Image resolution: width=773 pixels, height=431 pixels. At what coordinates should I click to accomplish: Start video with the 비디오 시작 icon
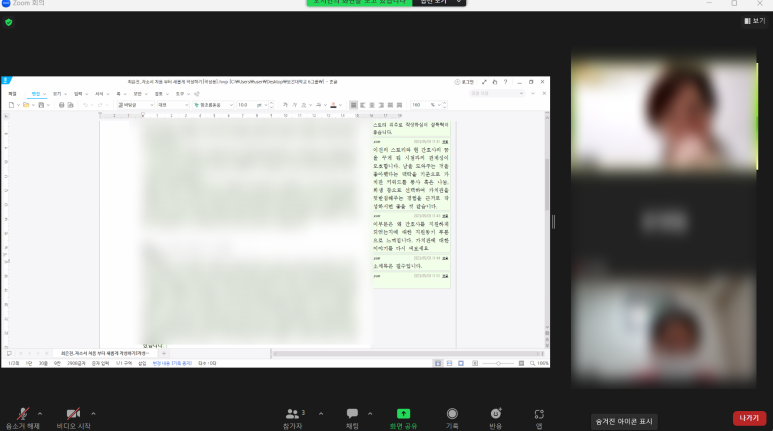(73, 413)
